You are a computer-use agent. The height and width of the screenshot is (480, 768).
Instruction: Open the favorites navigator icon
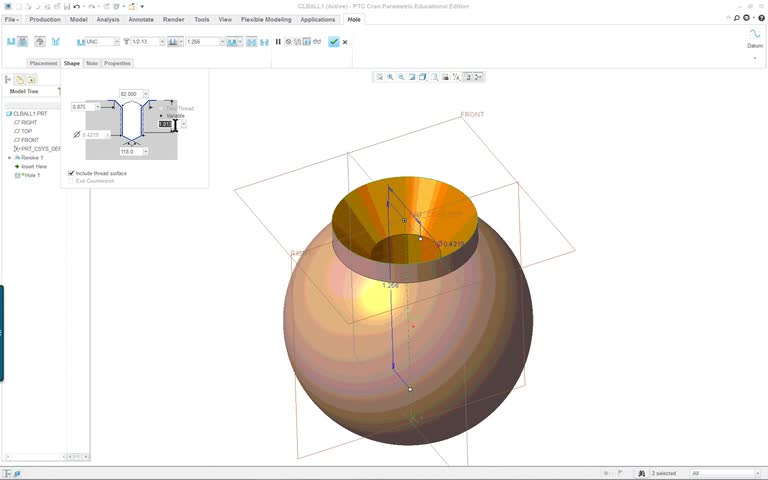click(31, 79)
